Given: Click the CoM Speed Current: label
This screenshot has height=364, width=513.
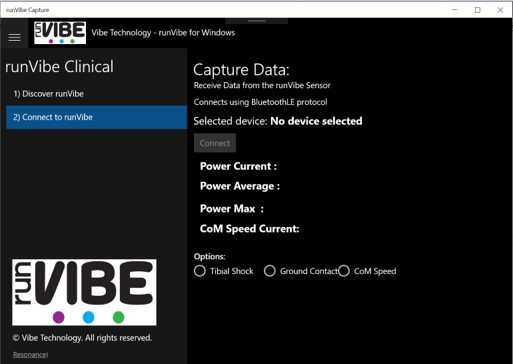Looking at the screenshot, I should 249,229.
